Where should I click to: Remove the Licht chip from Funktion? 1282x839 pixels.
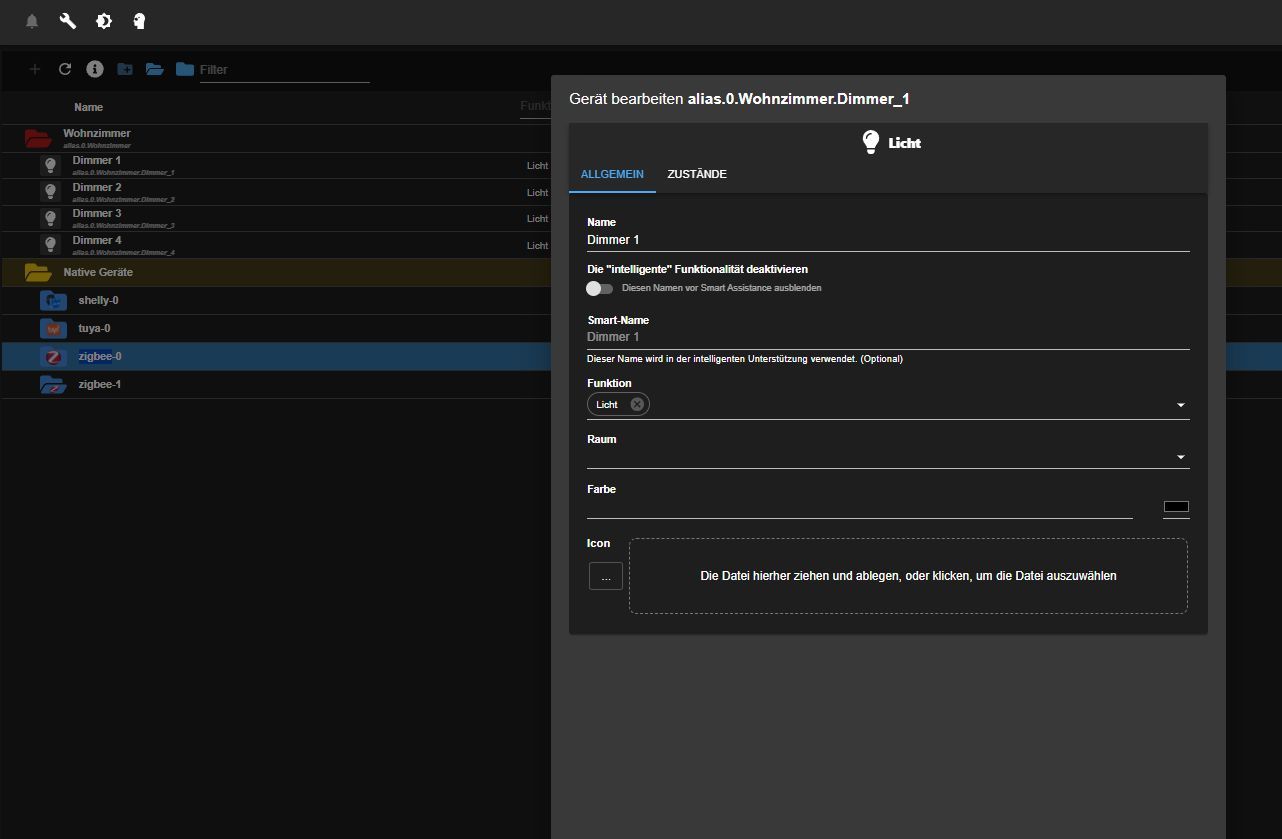(637, 405)
